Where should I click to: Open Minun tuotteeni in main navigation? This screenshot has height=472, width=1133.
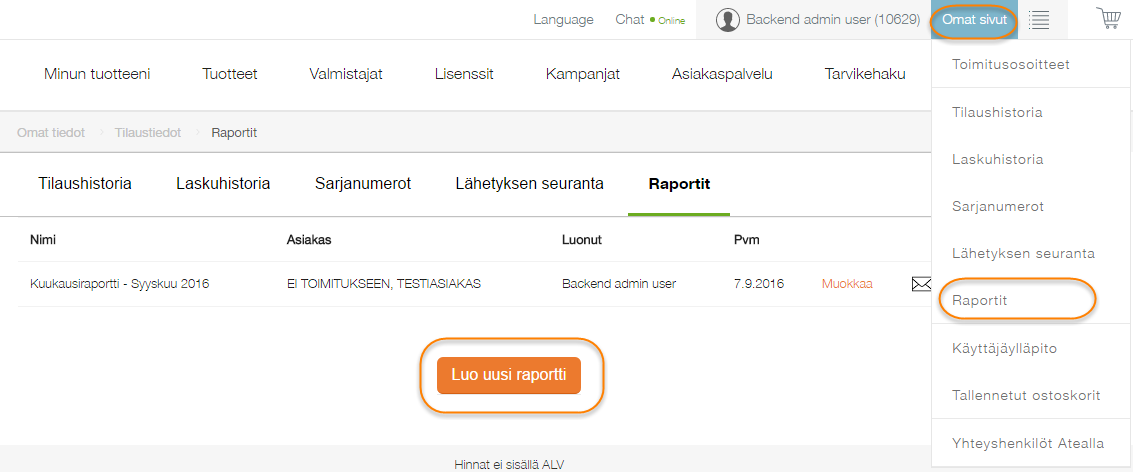pyautogui.click(x=97, y=74)
